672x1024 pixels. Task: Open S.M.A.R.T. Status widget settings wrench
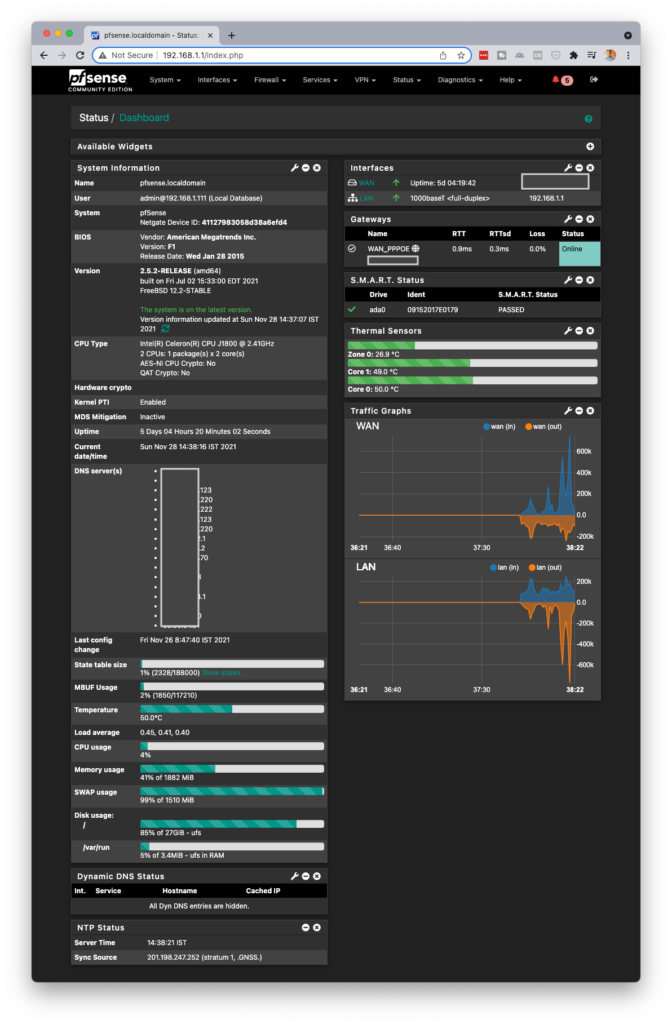(x=568, y=280)
